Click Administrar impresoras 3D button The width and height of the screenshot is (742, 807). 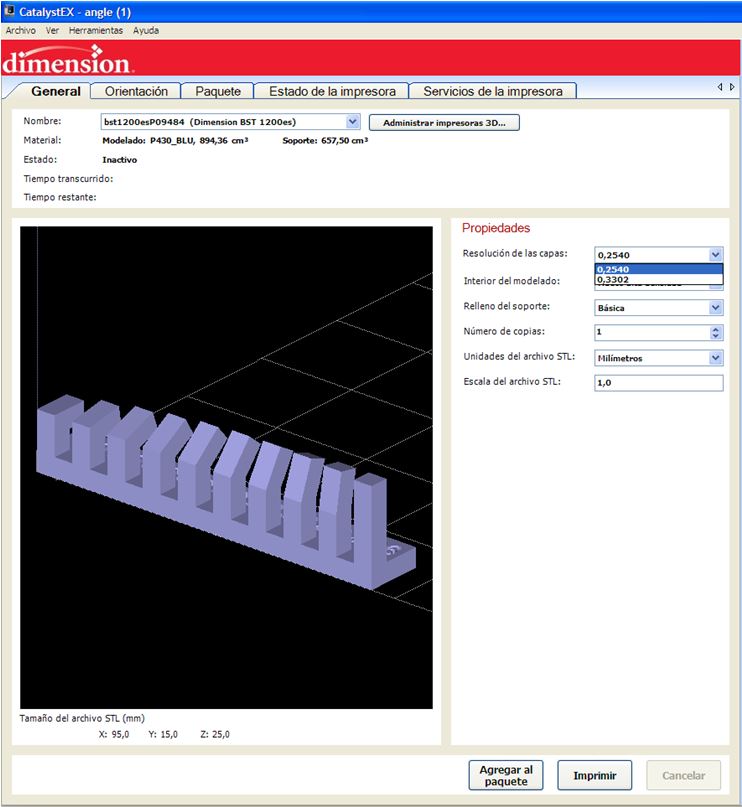tap(444, 122)
